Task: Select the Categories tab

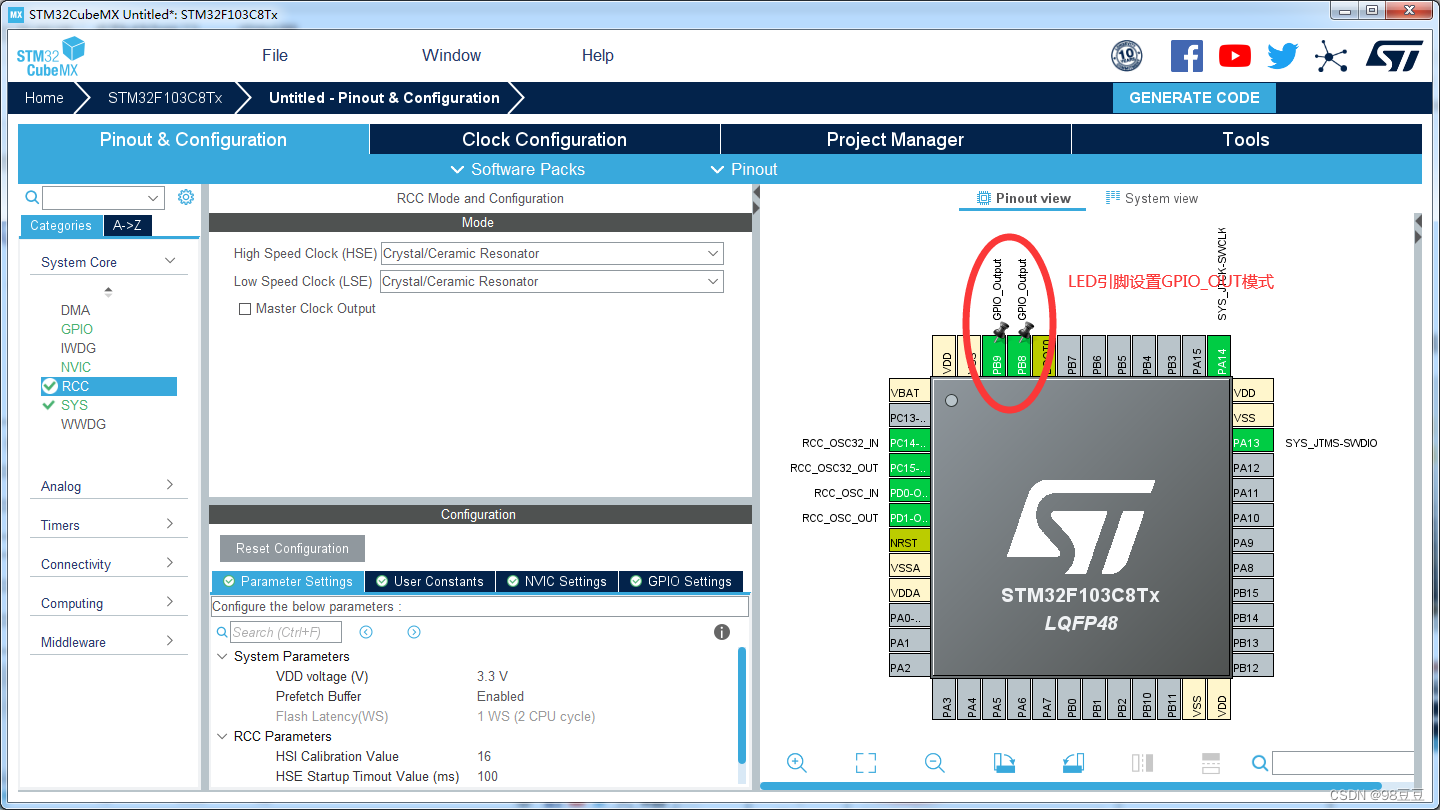Action: 61,225
